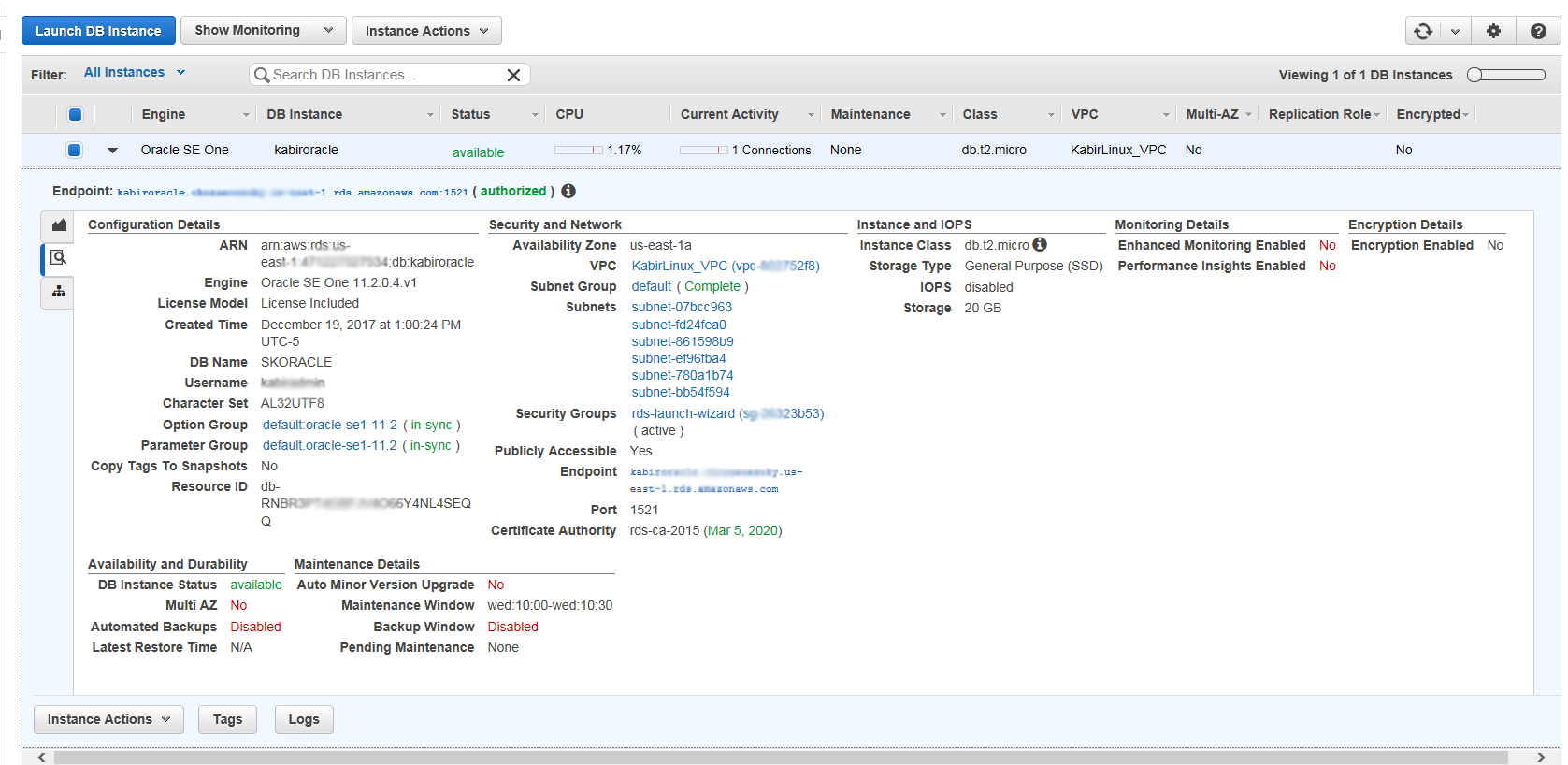
Task: Toggle the checkbox for kabiroracle row
Action: tap(75, 150)
